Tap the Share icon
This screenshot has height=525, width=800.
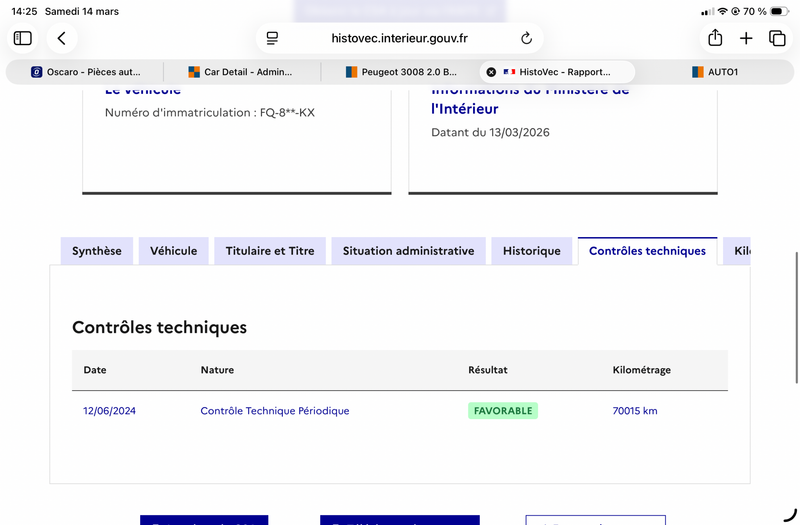pos(715,38)
